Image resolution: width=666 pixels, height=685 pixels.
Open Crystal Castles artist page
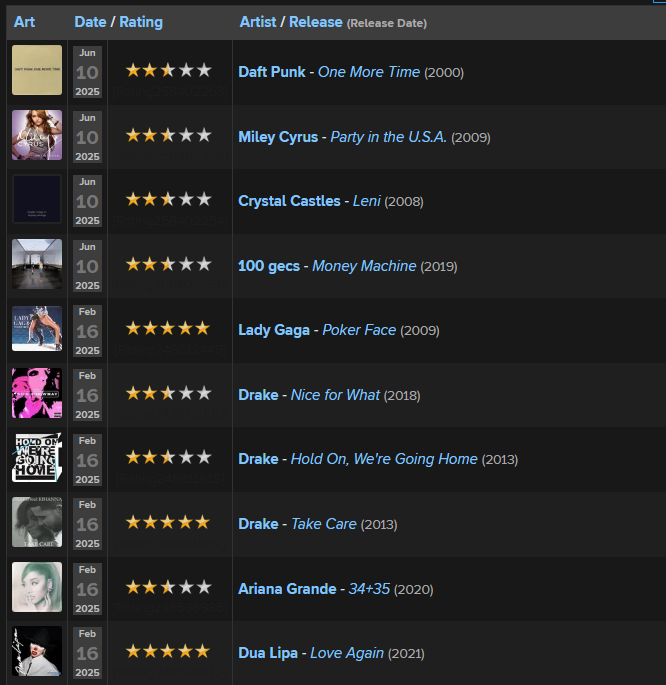[x=289, y=201]
